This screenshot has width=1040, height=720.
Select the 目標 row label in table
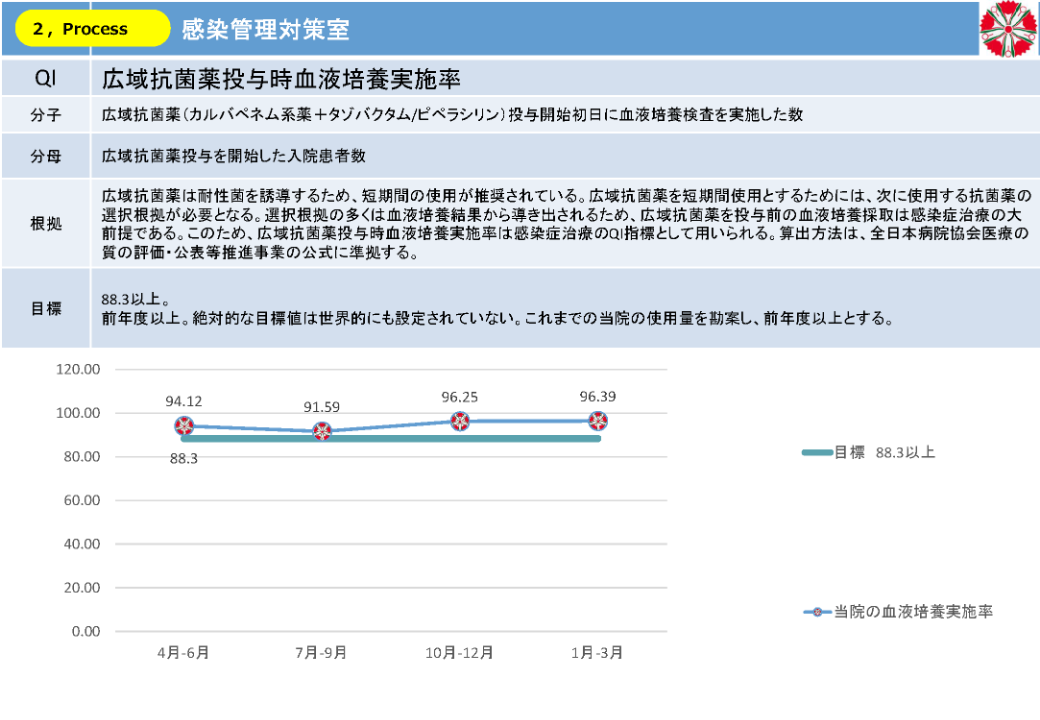pos(46,308)
